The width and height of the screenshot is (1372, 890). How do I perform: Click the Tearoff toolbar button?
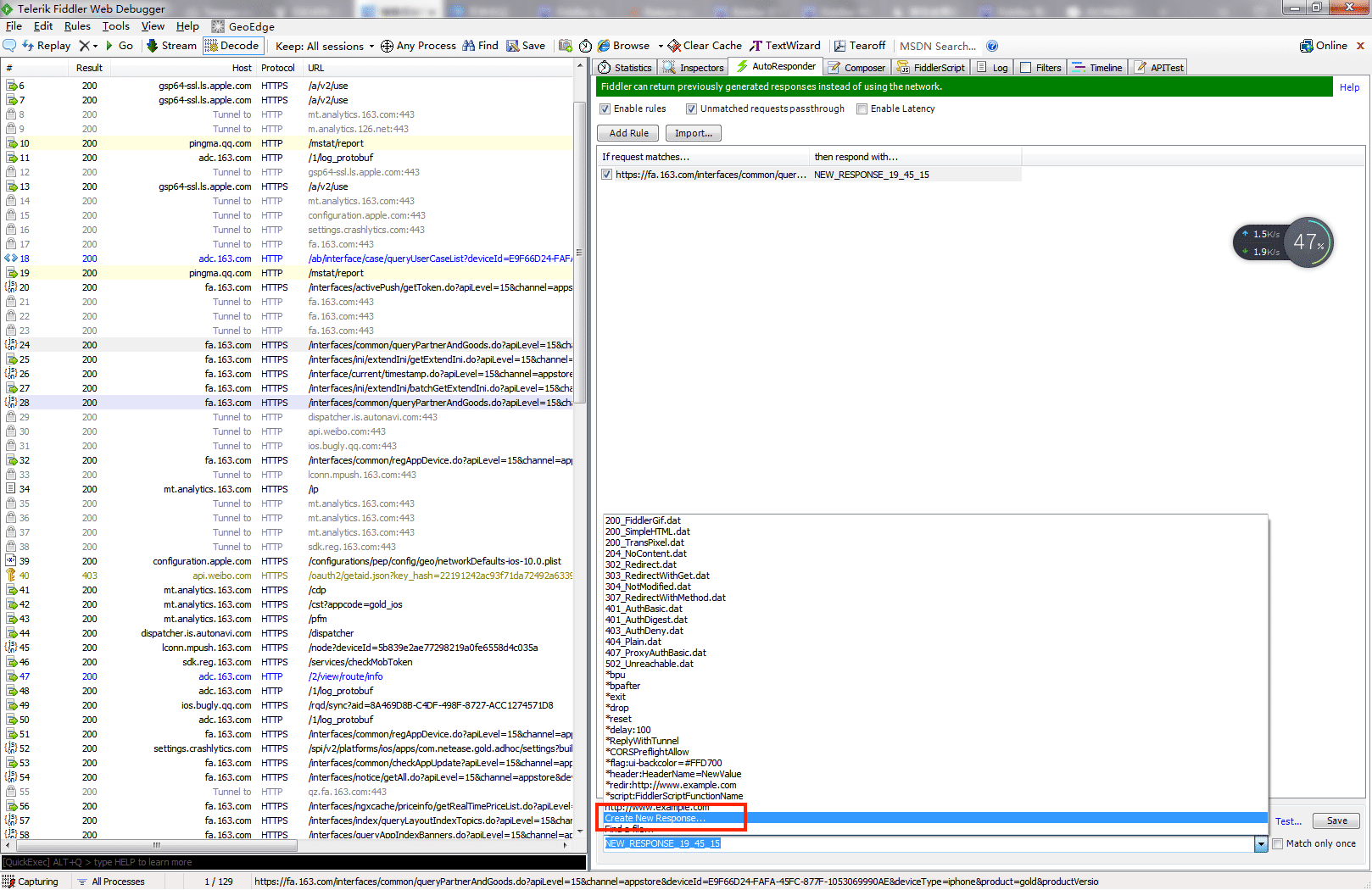click(860, 46)
